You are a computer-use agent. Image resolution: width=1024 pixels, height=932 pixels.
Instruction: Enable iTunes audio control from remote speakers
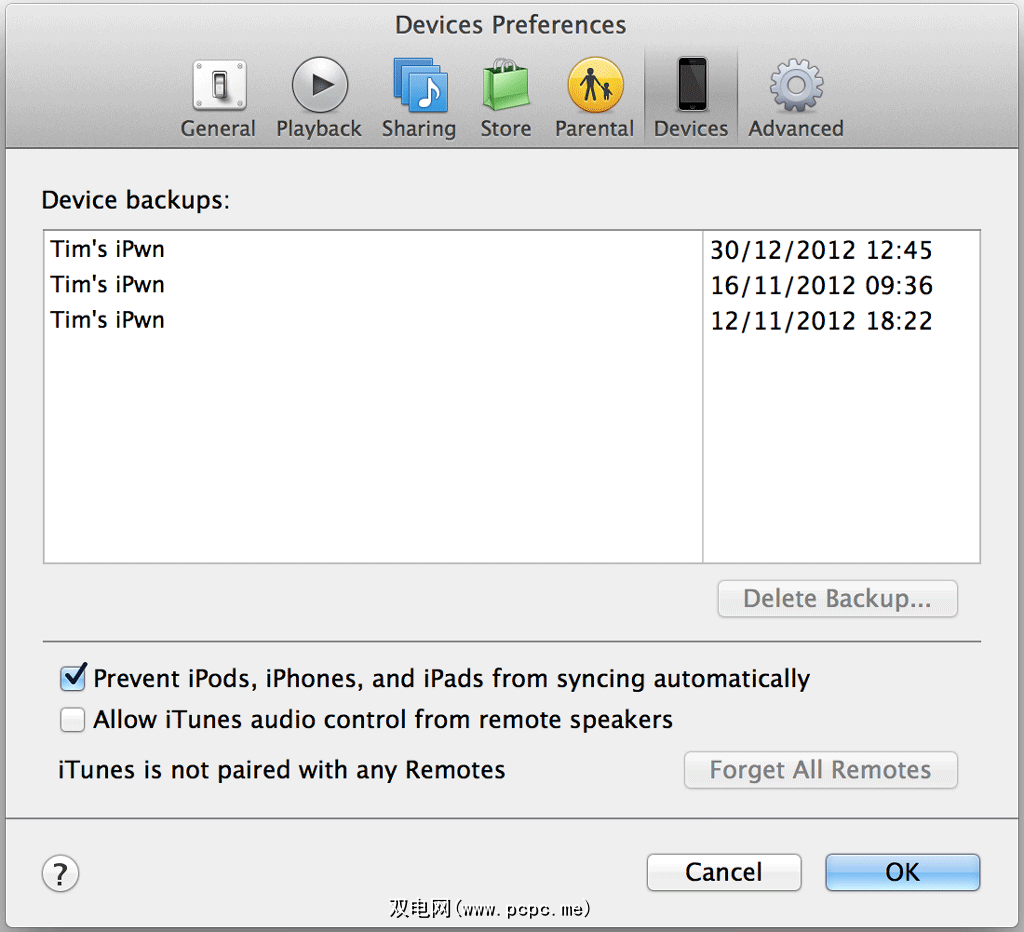(73, 720)
